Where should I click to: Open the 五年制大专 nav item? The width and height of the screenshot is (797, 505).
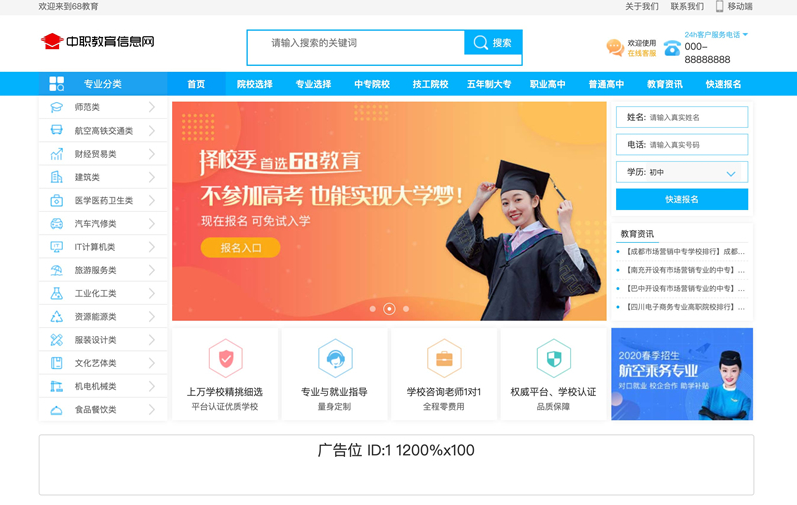click(x=489, y=84)
